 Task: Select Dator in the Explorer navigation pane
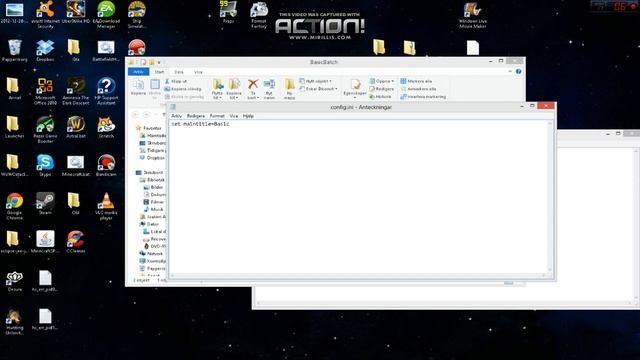(x=149, y=224)
